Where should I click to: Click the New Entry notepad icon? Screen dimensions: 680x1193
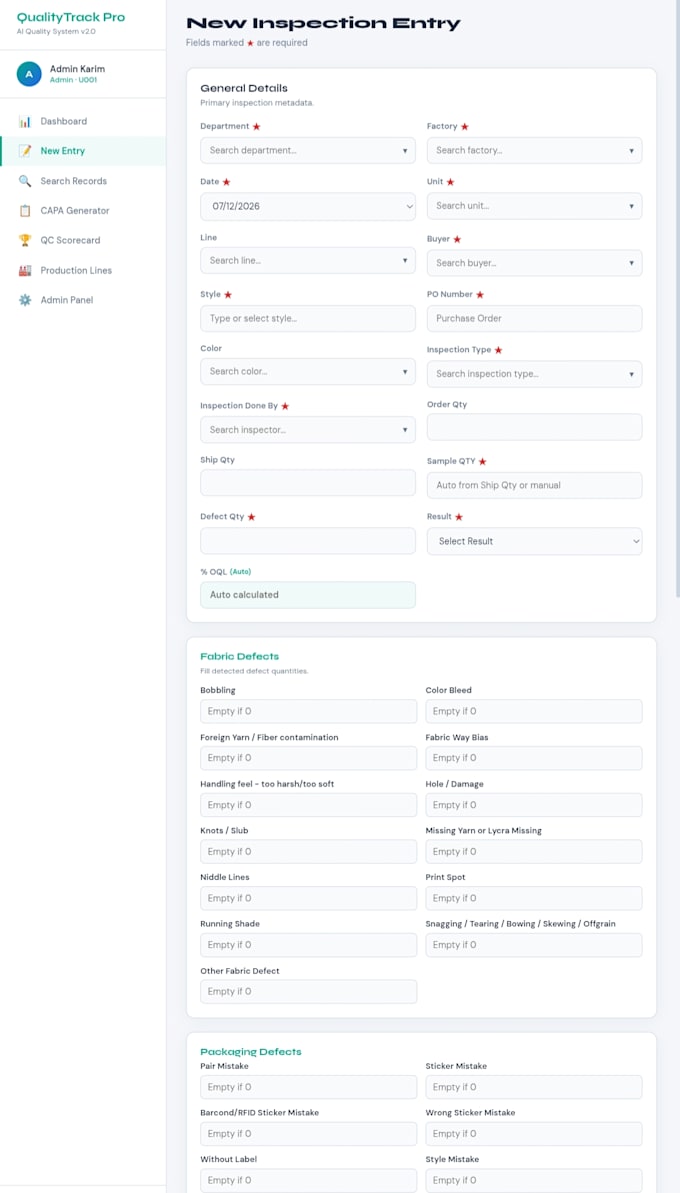pos(25,151)
